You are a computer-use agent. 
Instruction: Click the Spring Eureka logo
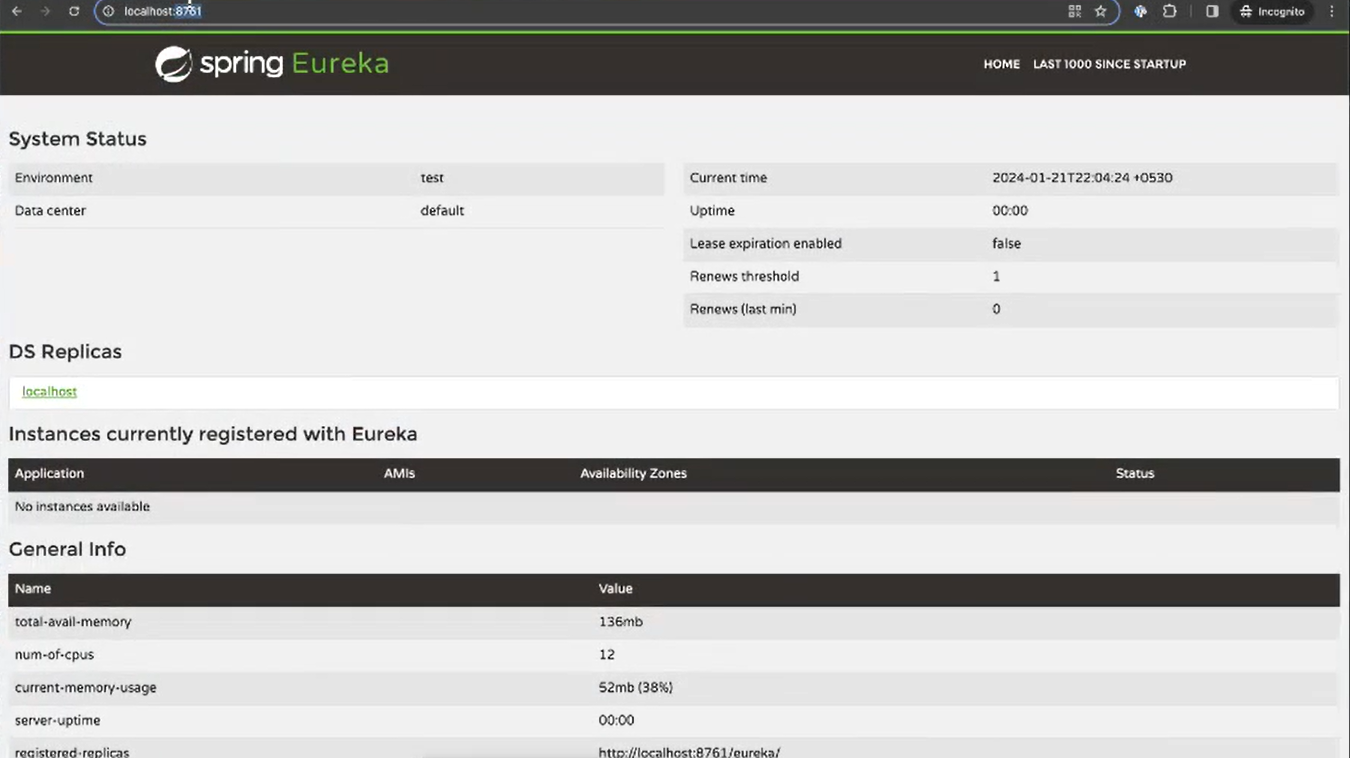(x=272, y=64)
